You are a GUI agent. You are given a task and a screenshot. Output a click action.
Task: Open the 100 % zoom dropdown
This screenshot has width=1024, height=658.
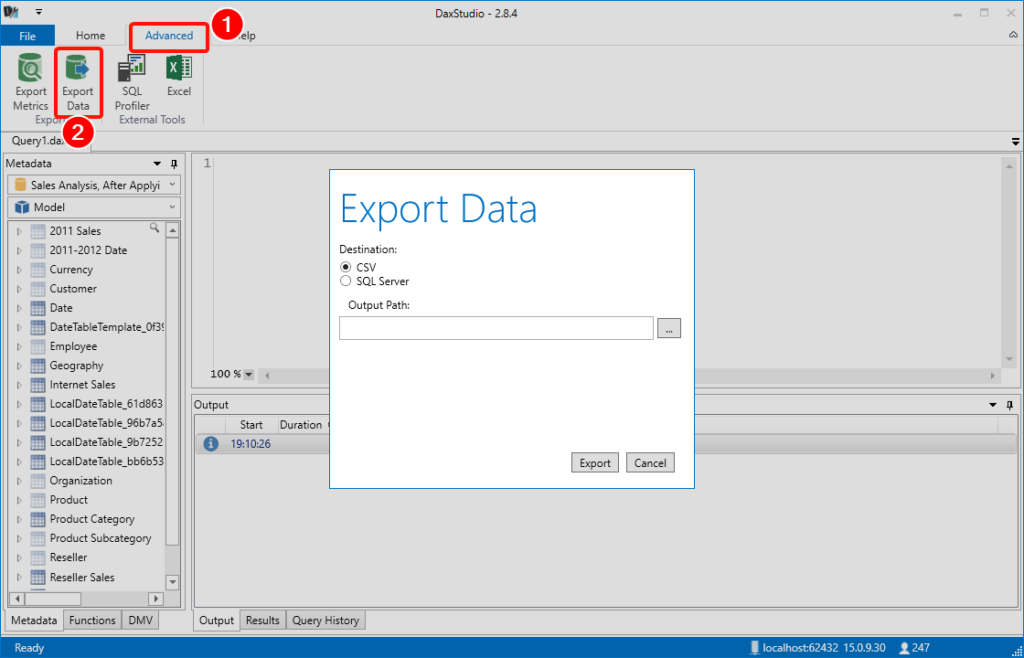tap(248, 375)
